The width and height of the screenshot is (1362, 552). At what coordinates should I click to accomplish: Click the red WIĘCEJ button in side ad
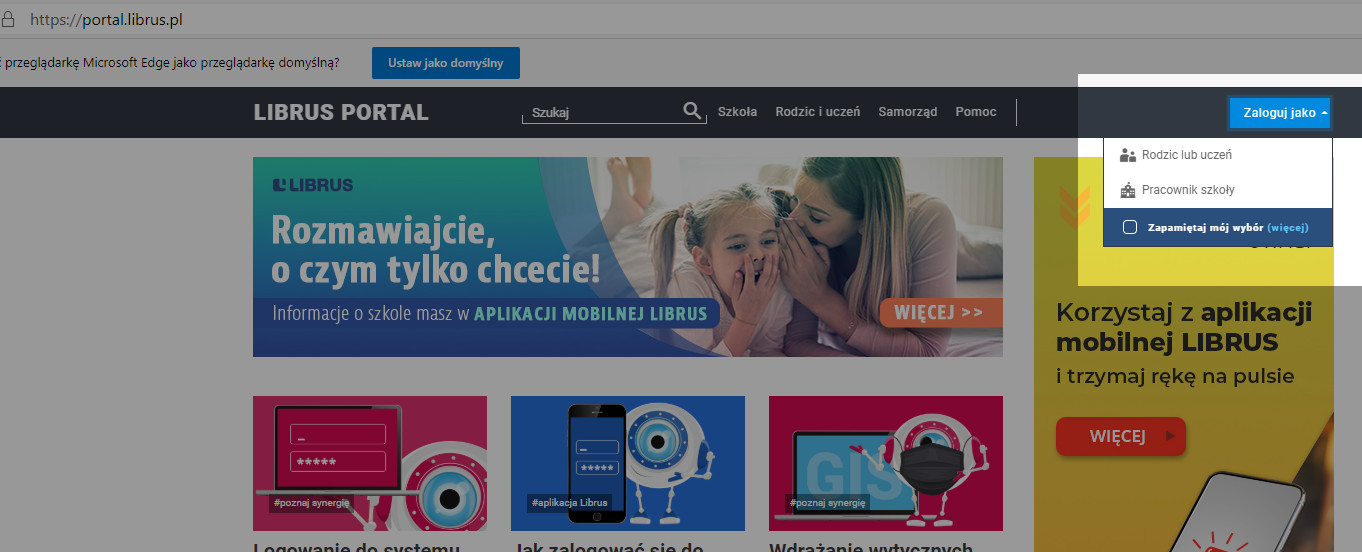coord(1120,436)
